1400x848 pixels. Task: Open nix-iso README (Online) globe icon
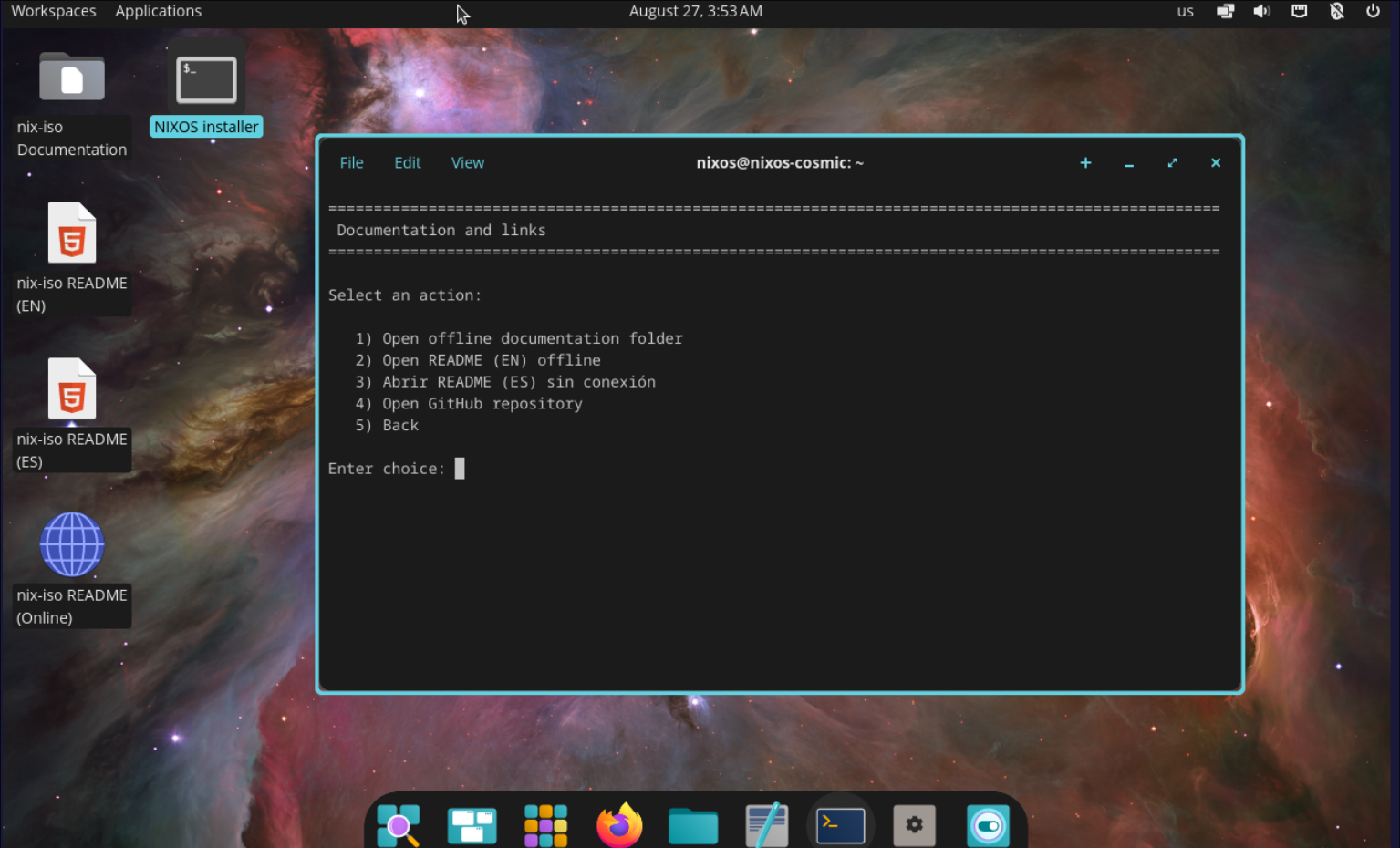(x=72, y=544)
